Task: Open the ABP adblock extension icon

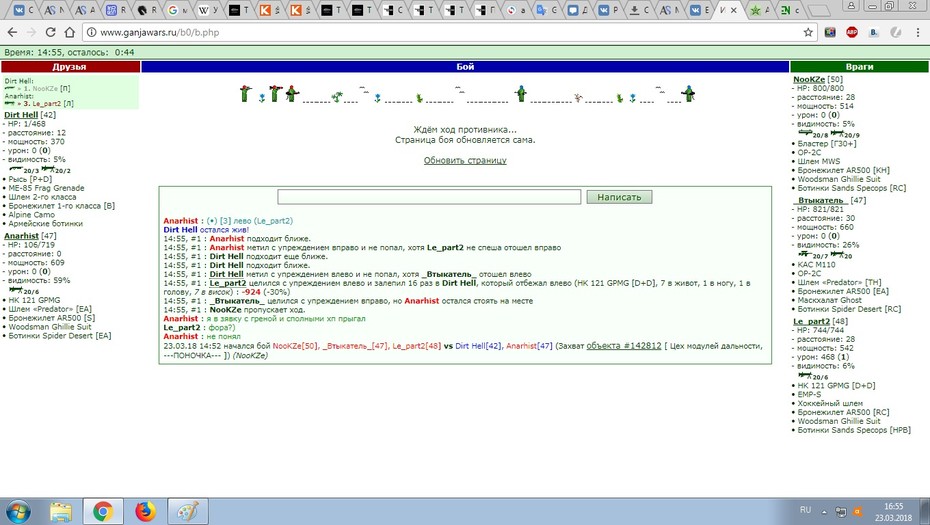Action: 852,33
